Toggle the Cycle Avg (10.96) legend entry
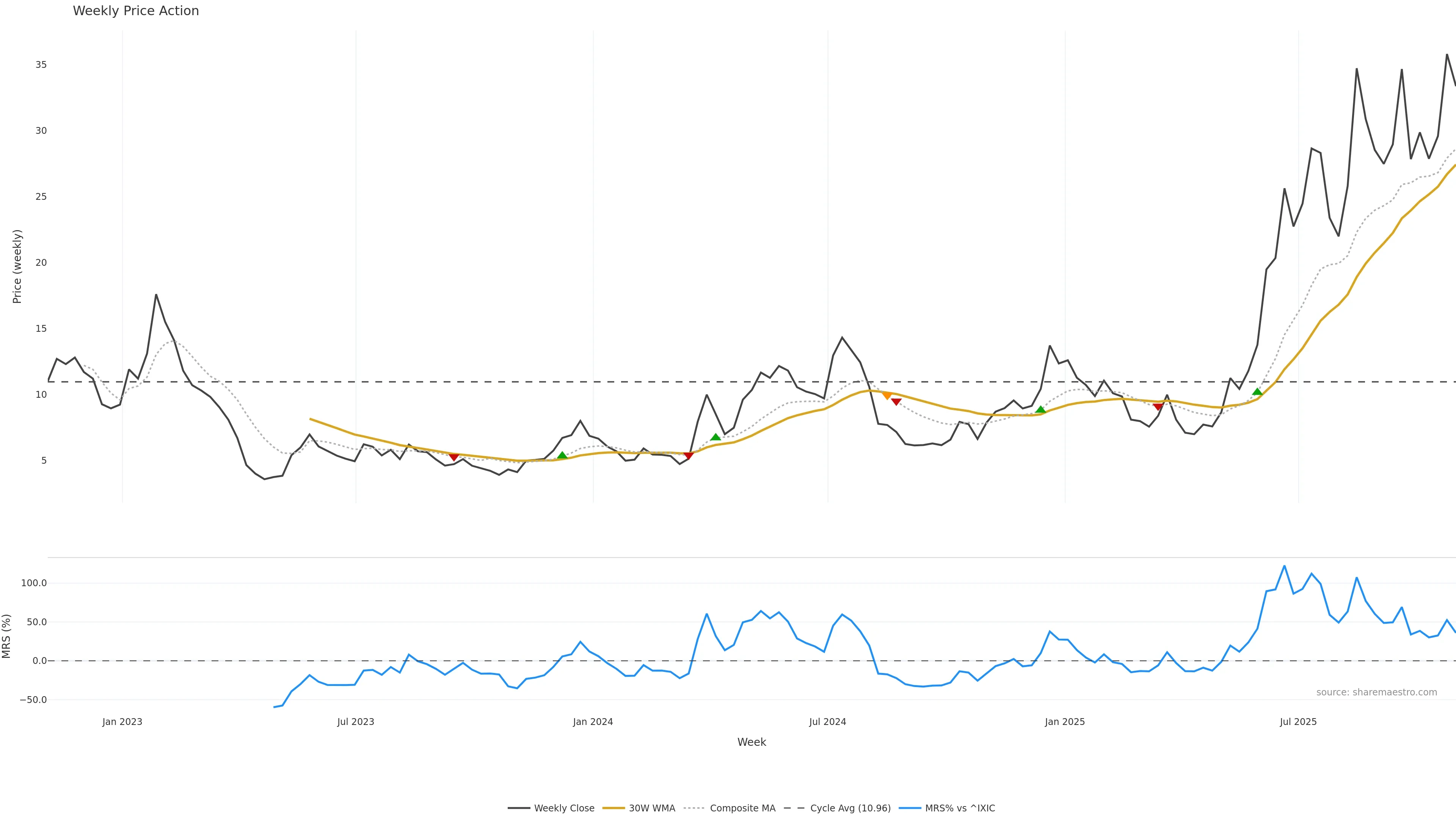The height and width of the screenshot is (819, 1456). [x=838, y=808]
